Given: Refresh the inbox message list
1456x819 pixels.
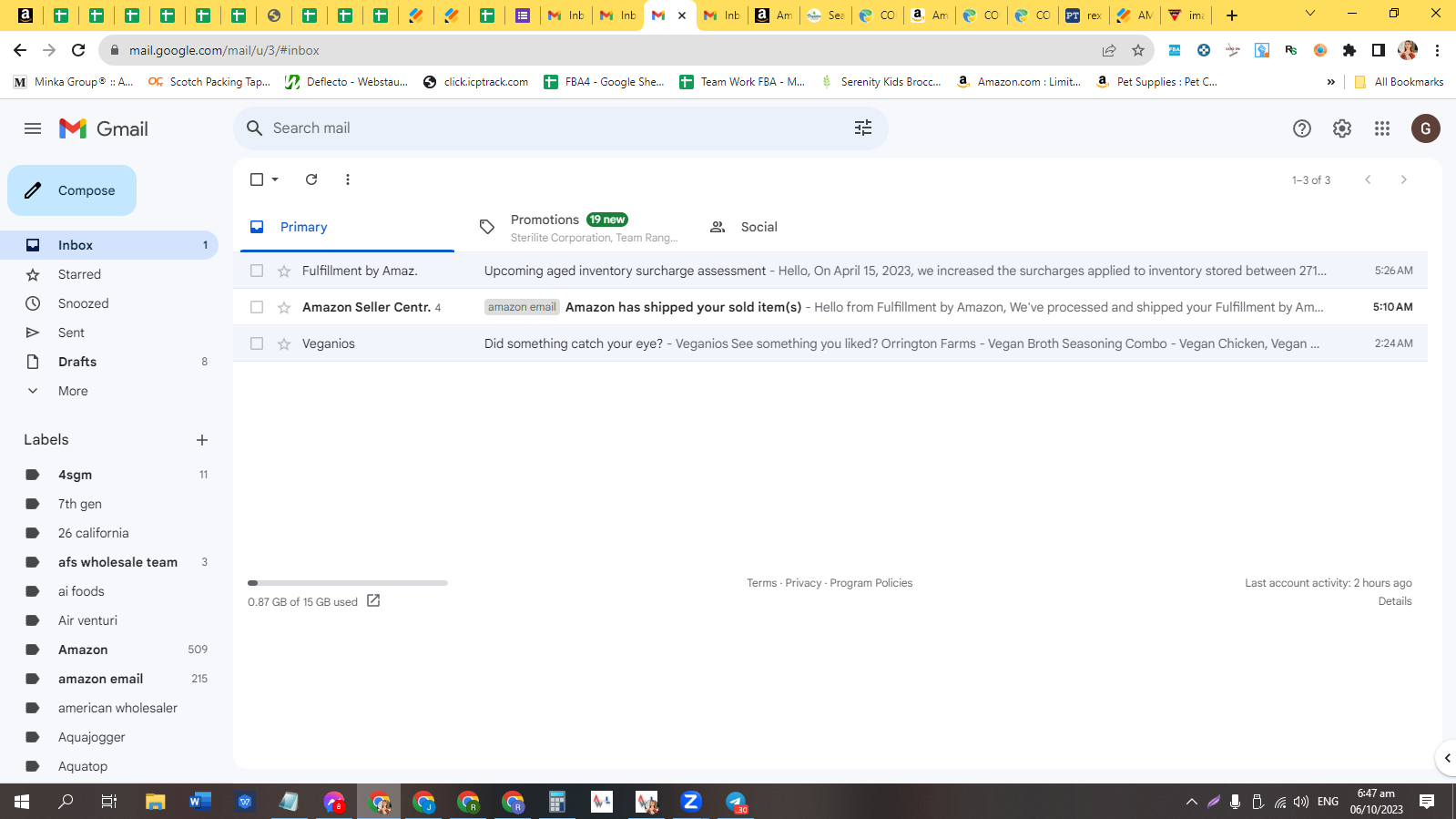Looking at the screenshot, I should click(x=311, y=179).
